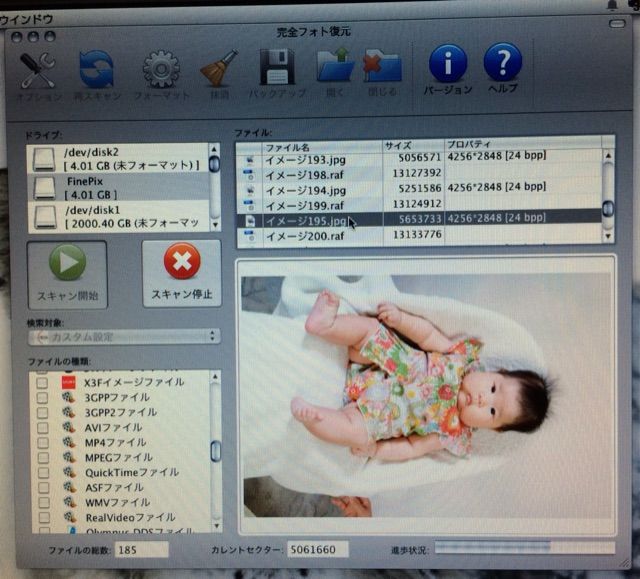Click the QuickTimeファイル type icon
The height and width of the screenshot is (579, 640).
[x=69, y=473]
